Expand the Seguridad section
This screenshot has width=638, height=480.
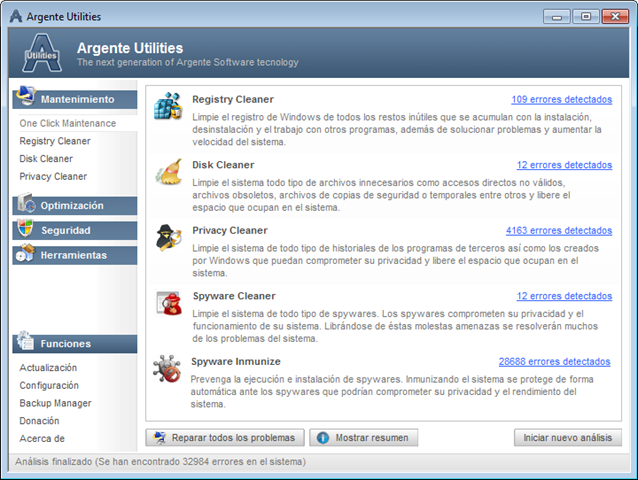pyautogui.click(x=75, y=230)
